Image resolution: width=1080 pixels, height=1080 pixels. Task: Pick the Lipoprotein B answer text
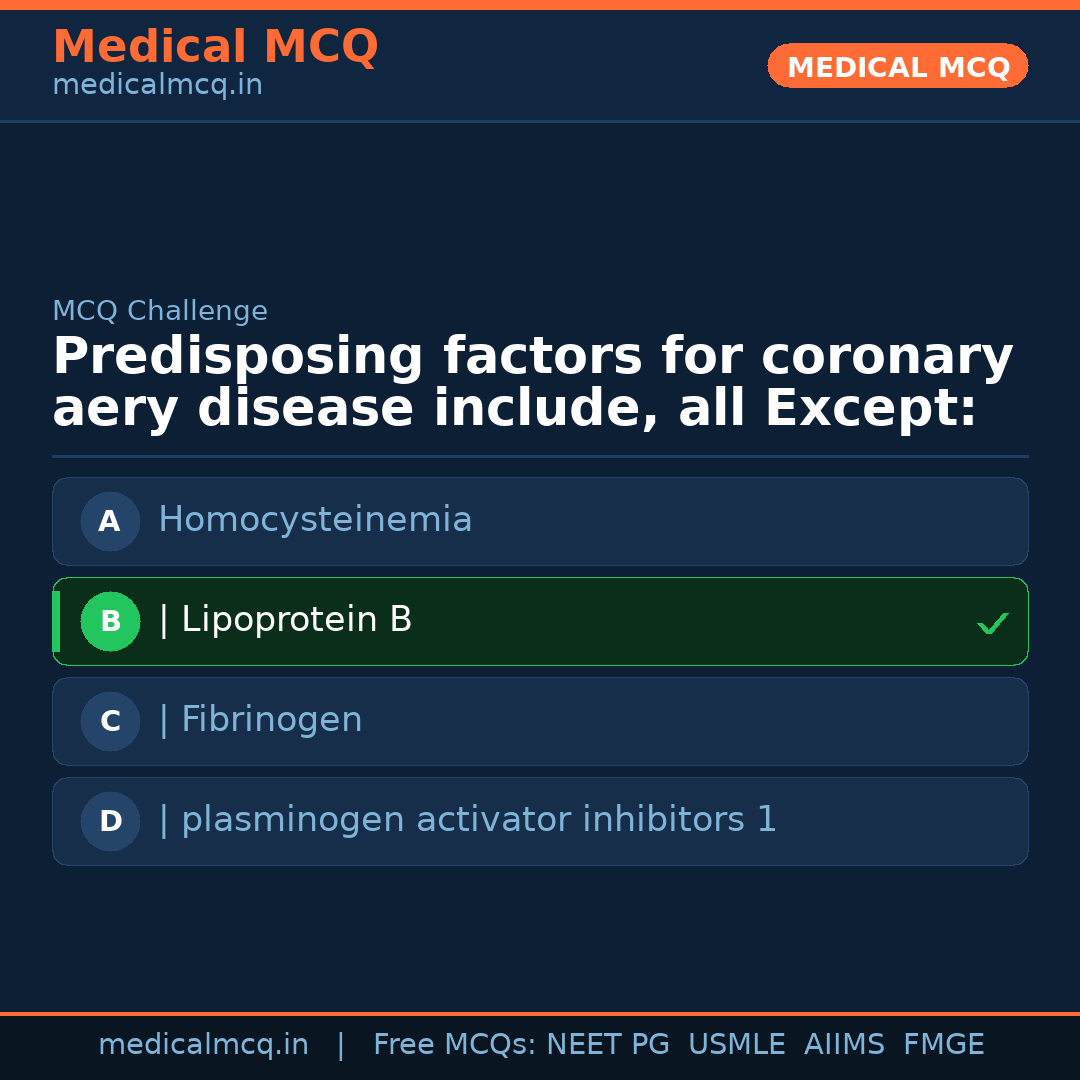click(296, 620)
